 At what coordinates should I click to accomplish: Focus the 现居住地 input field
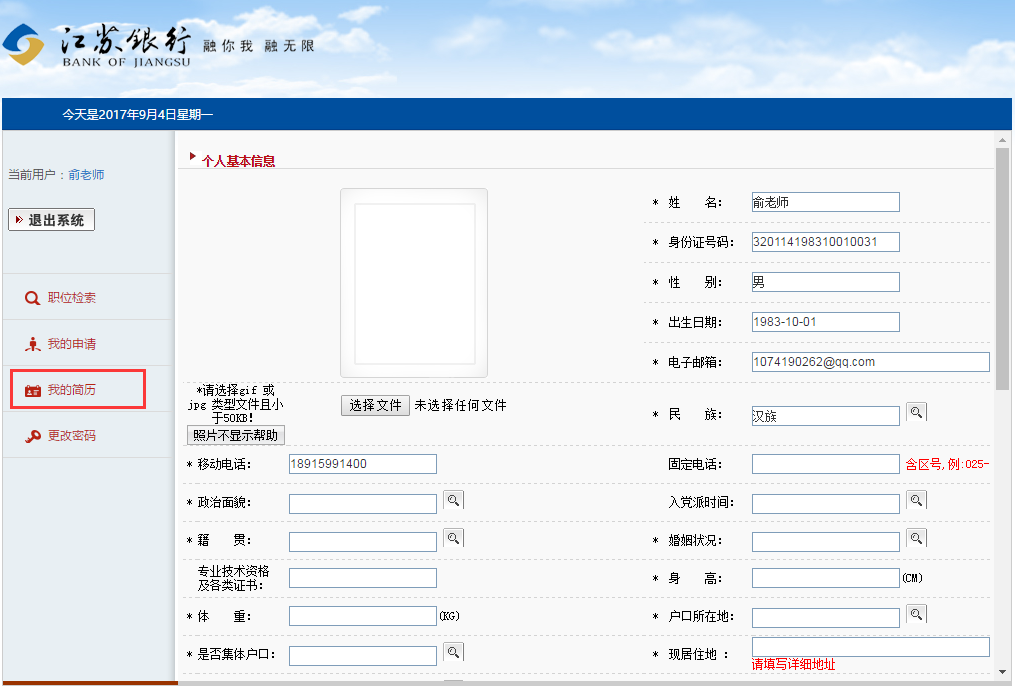[x=871, y=647]
